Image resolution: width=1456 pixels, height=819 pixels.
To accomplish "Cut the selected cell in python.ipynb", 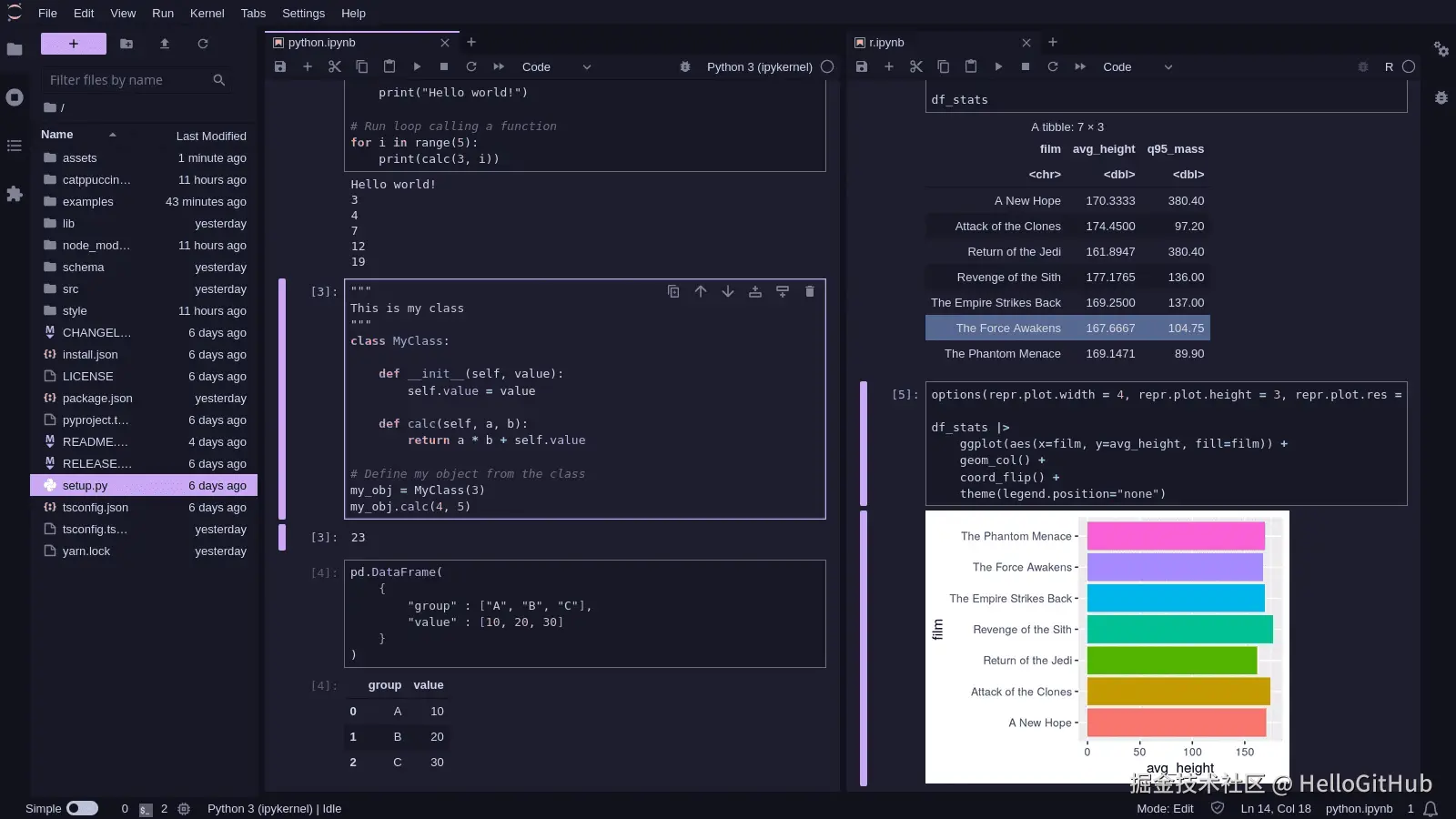I will [x=335, y=66].
